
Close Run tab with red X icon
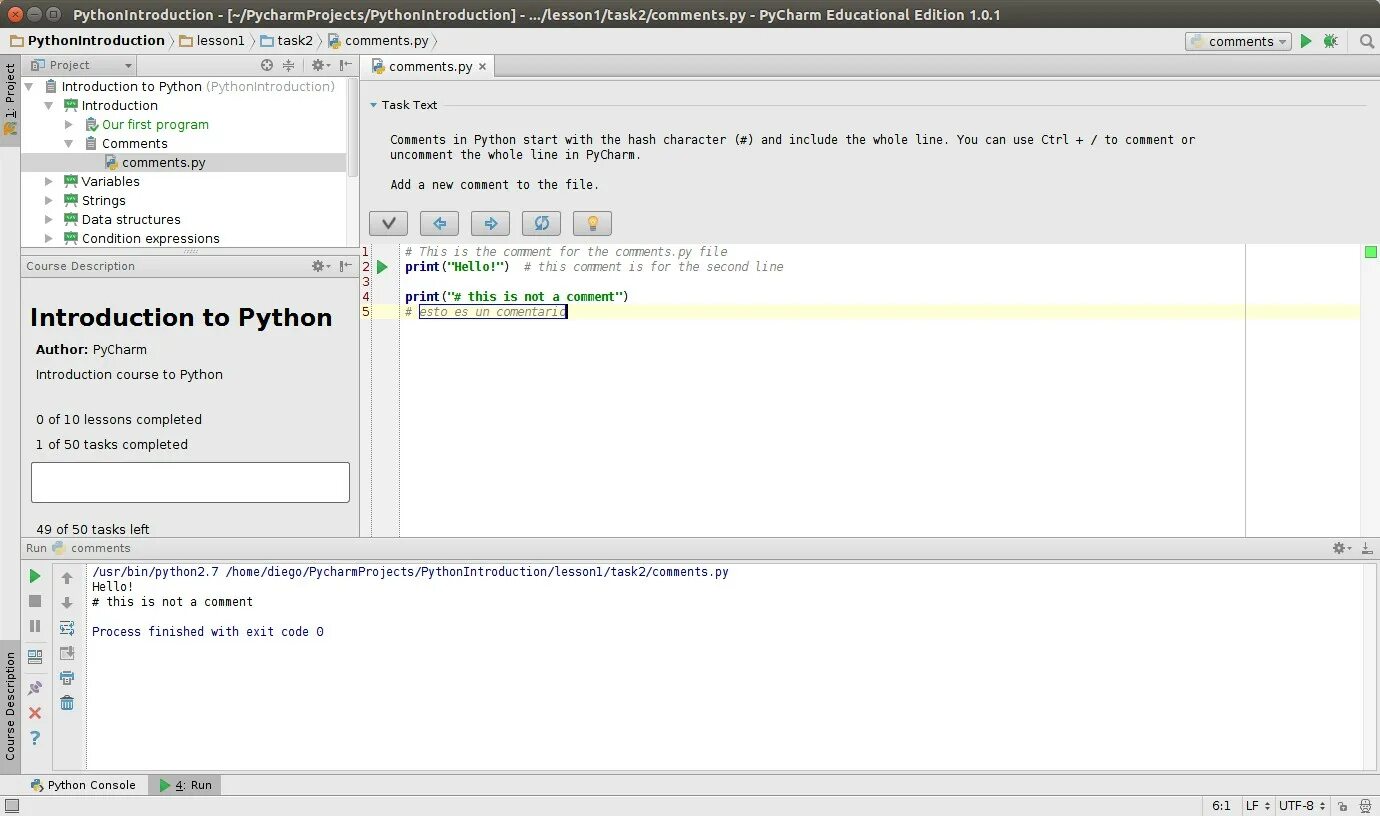[x=35, y=713]
